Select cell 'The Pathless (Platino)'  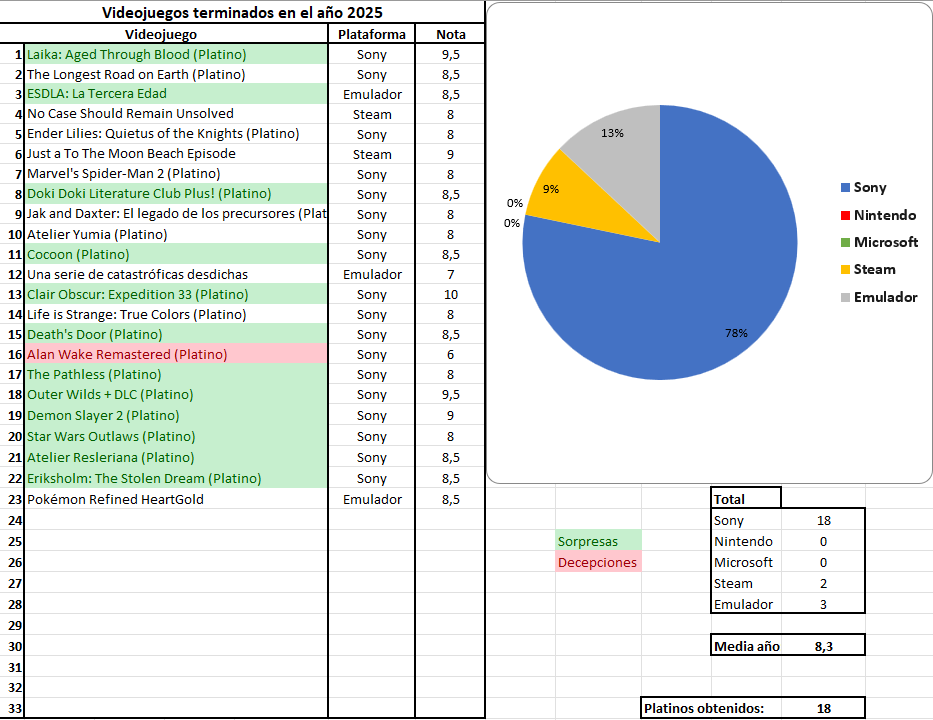tap(176, 374)
